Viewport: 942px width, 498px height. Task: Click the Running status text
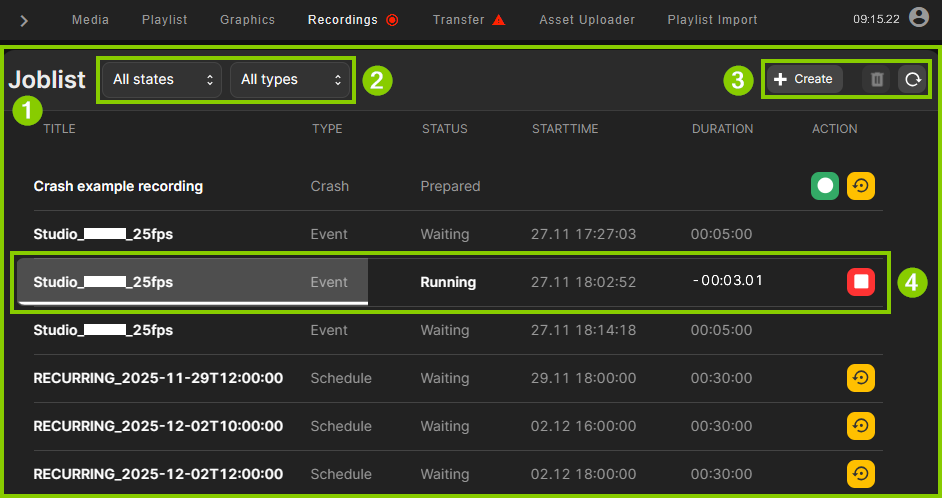pyautogui.click(x=448, y=282)
